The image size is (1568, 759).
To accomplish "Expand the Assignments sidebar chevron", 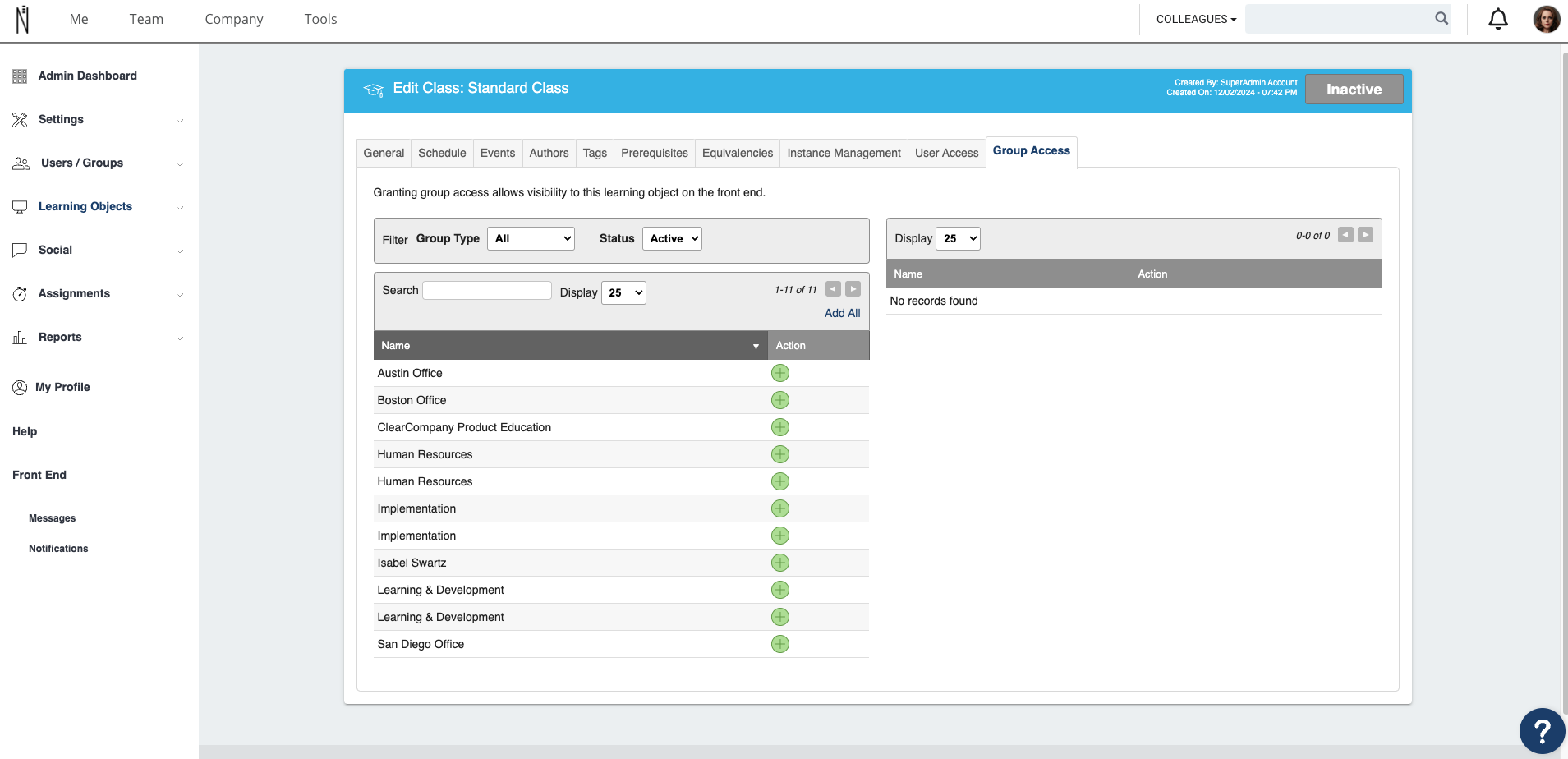I will point(180,295).
